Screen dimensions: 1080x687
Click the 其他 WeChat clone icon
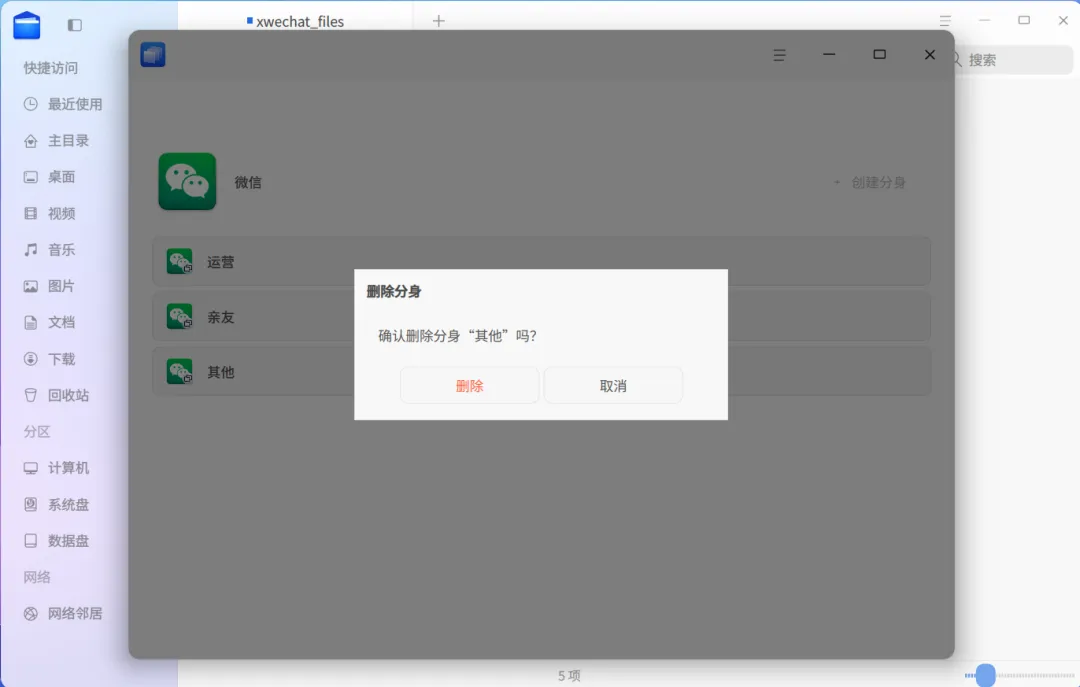click(180, 371)
